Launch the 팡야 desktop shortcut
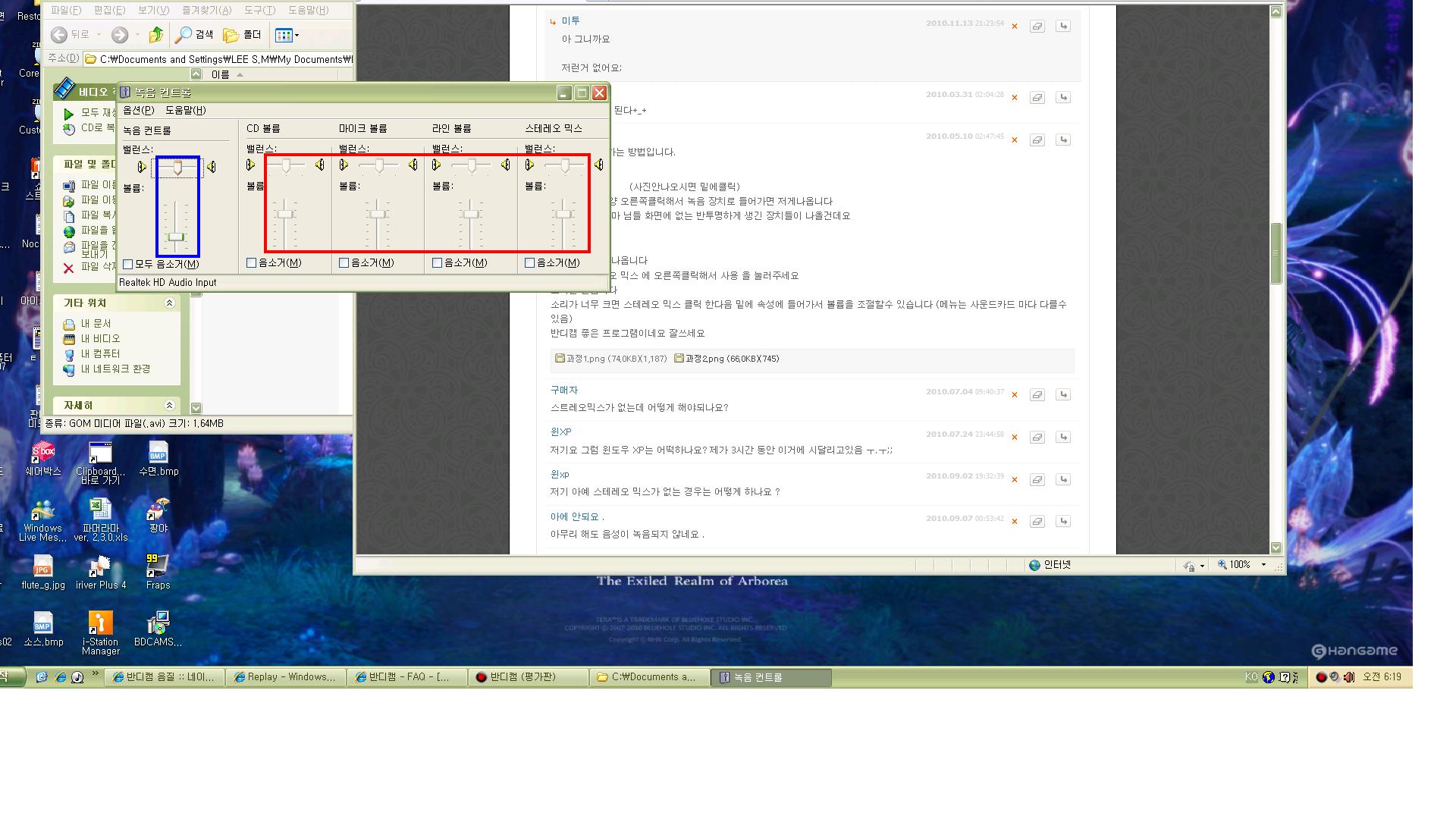Image resolution: width=1456 pixels, height=819 pixels. click(x=158, y=516)
